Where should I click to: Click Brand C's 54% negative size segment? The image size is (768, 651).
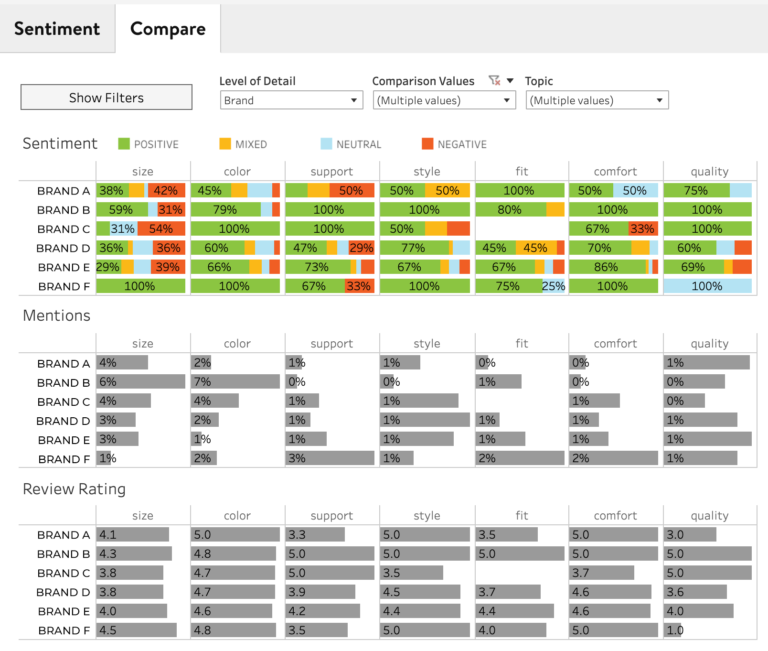[x=160, y=229]
